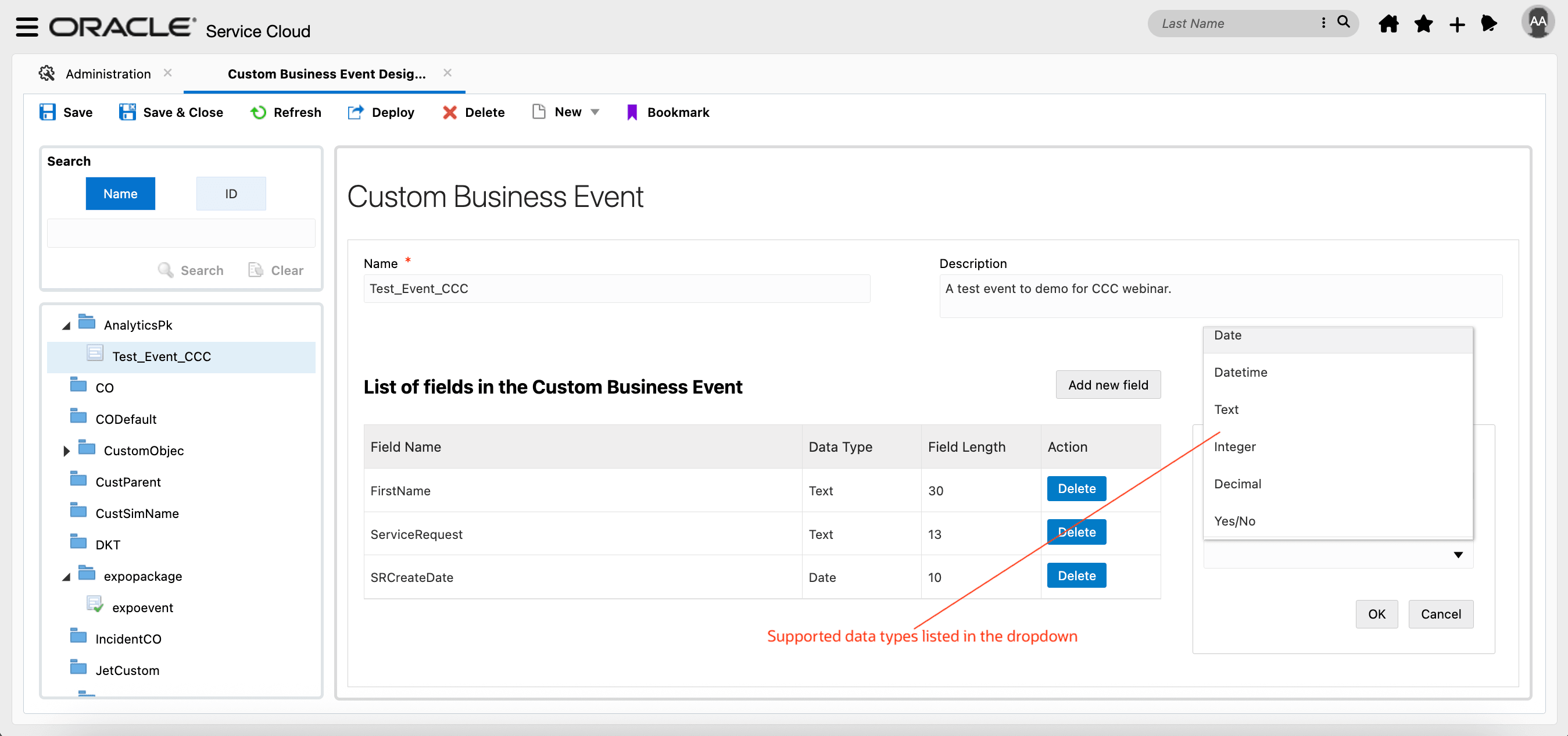Open Favorites star icon
The image size is (1568, 736).
tap(1423, 24)
